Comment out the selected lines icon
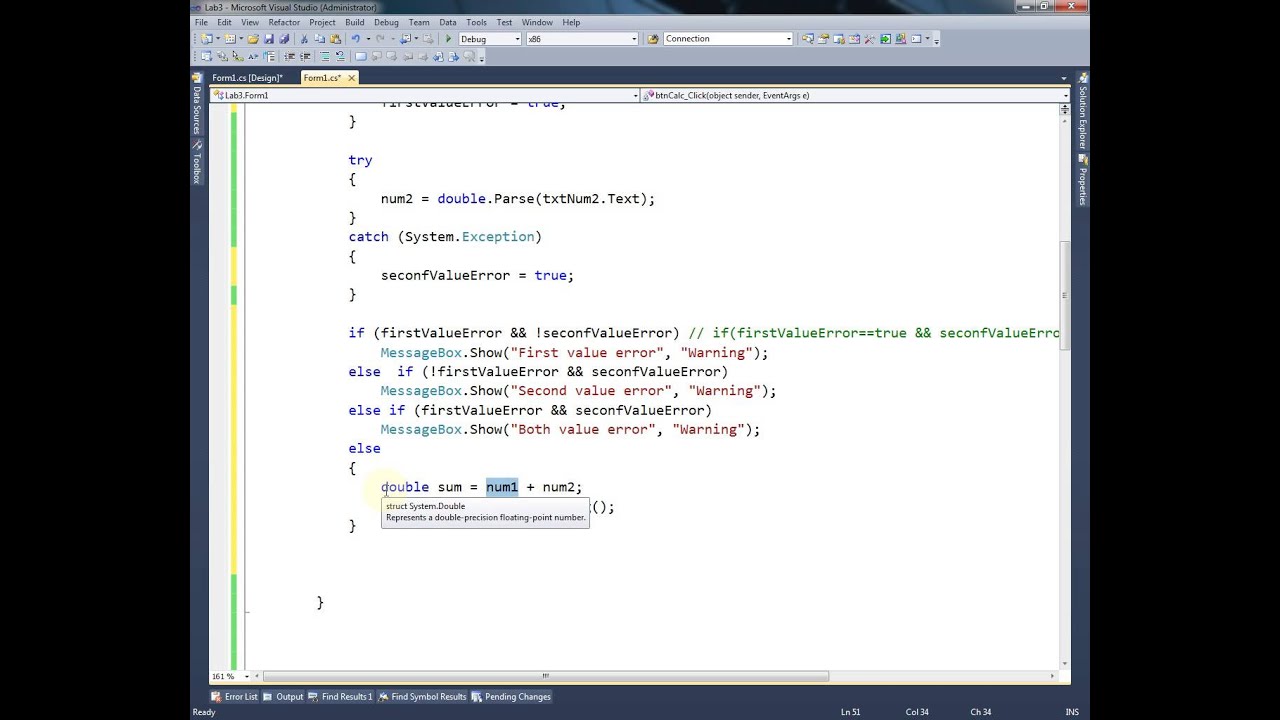 tap(325, 56)
